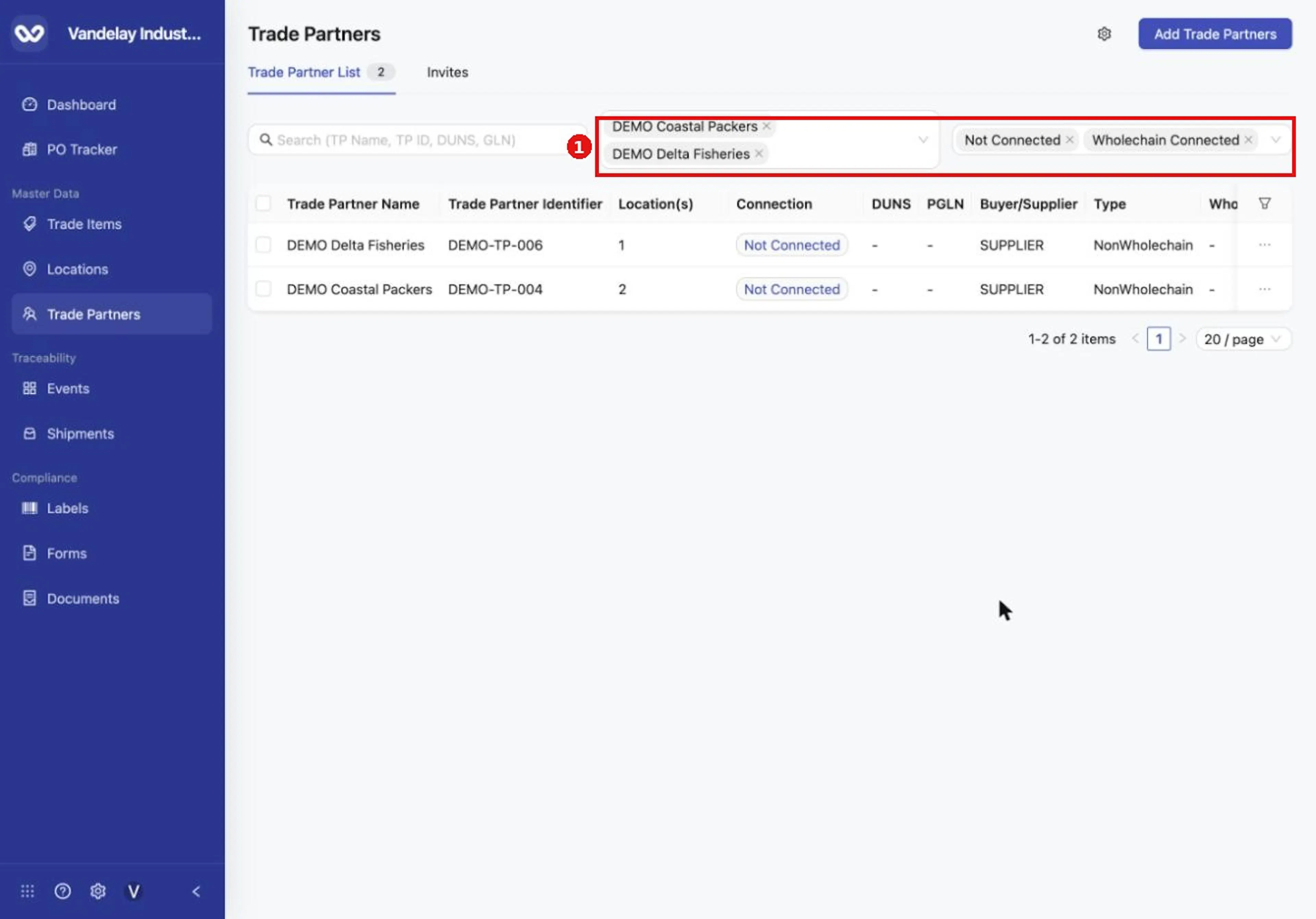Click the Connection column header

click(x=774, y=204)
